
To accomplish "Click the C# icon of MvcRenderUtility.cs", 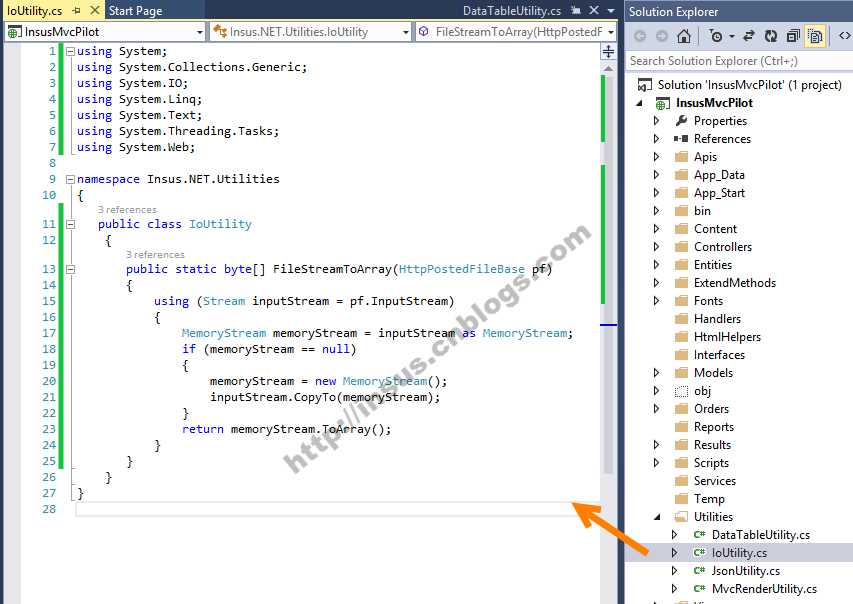I will pyautogui.click(x=700, y=588).
